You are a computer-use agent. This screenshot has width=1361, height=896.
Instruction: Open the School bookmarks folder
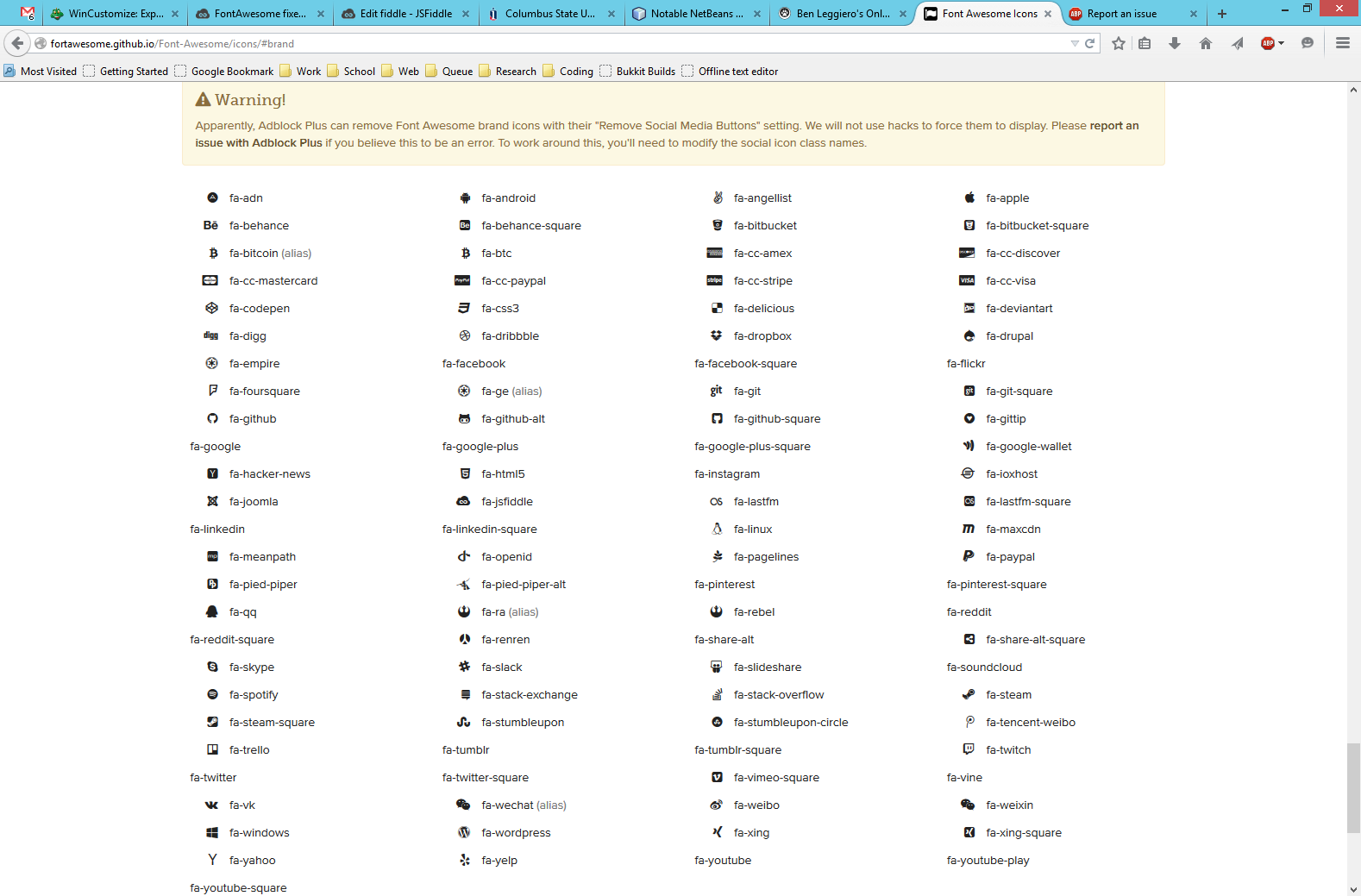tap(351, 71)
